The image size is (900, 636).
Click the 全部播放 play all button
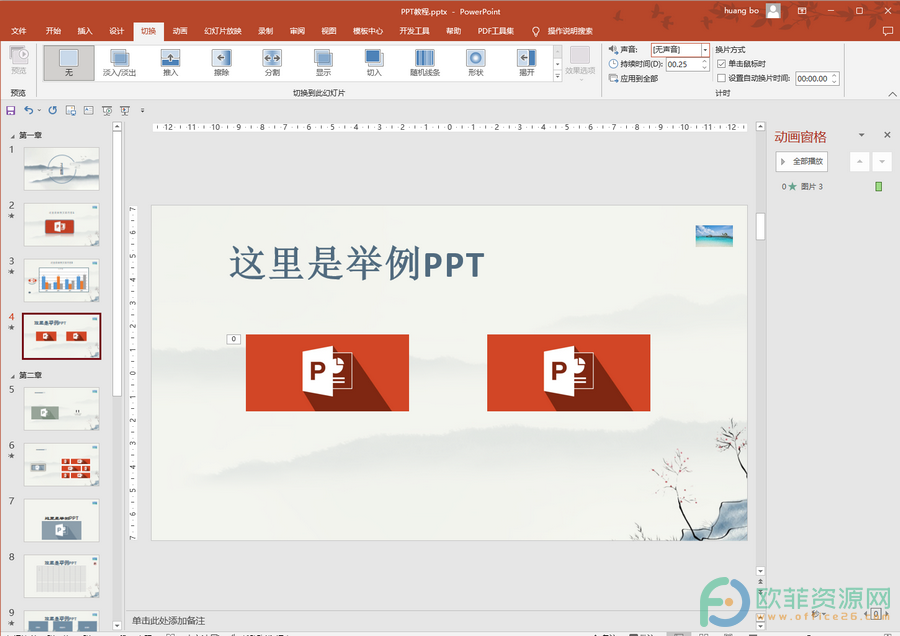pos(801,162)
